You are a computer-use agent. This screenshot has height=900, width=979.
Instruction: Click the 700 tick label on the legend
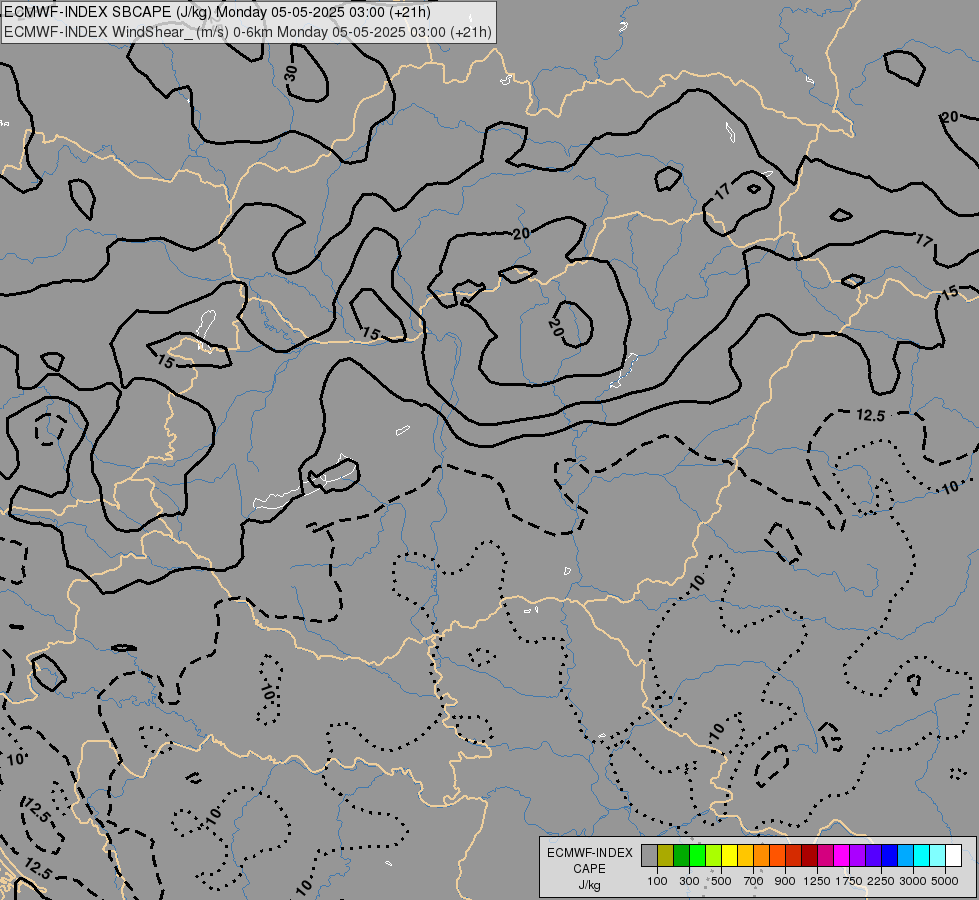pos(754,881)
